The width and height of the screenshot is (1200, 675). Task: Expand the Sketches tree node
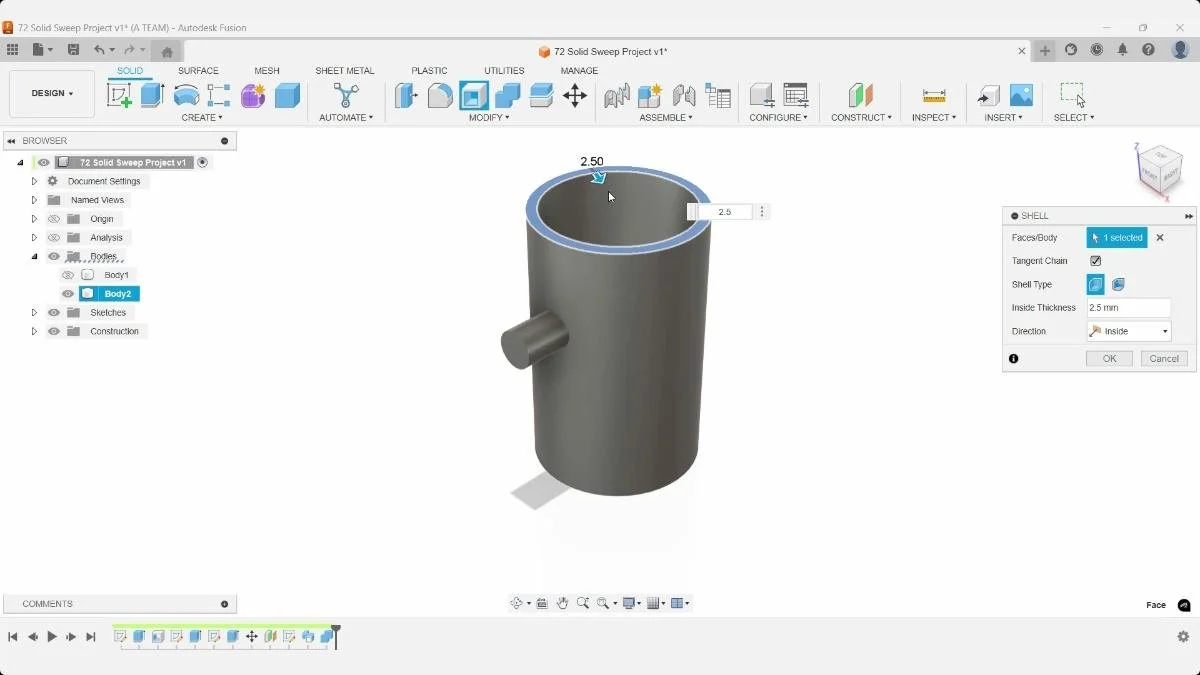(34, 313)
